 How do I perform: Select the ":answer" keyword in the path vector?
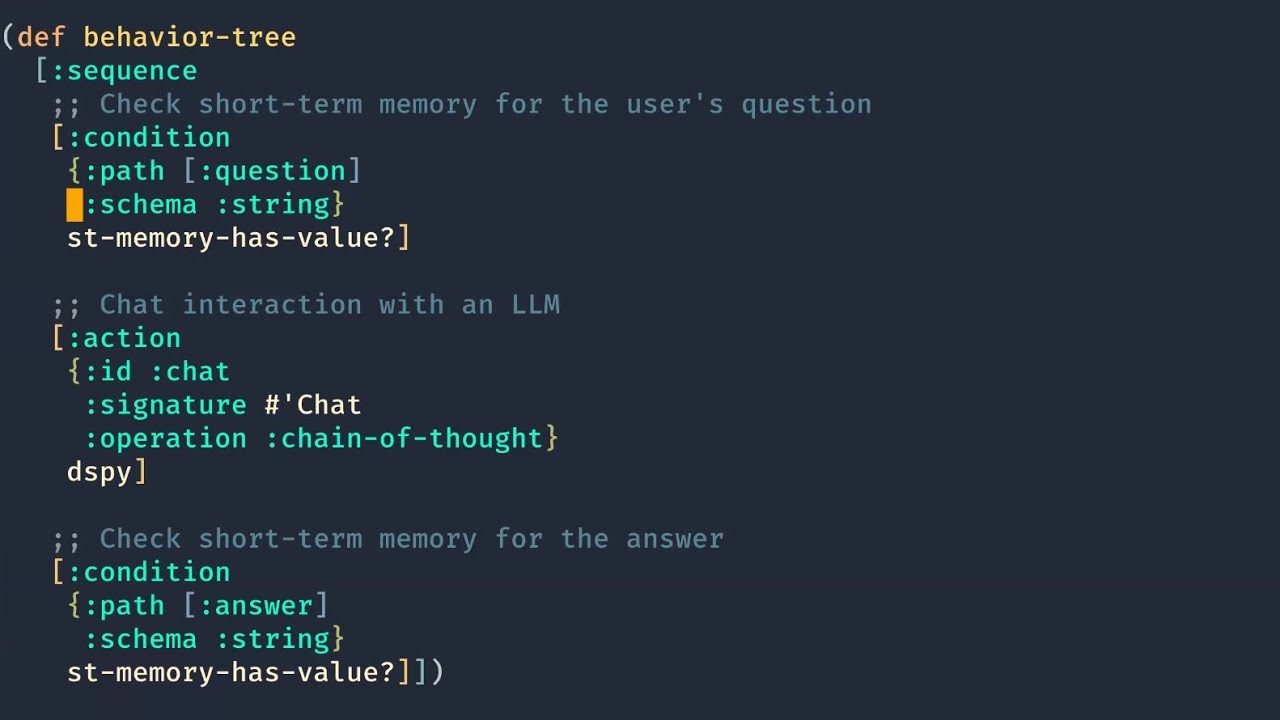(256, 606)
